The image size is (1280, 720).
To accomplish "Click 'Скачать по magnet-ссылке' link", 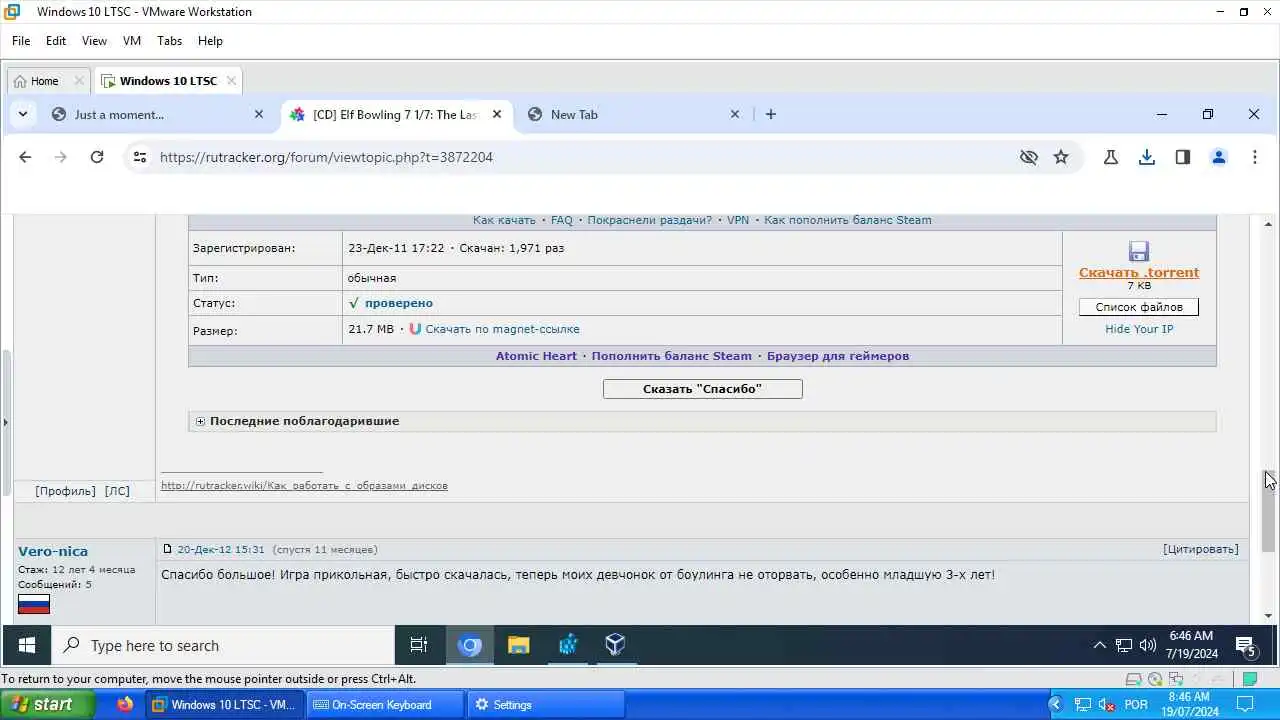I will tap(502, 329).
